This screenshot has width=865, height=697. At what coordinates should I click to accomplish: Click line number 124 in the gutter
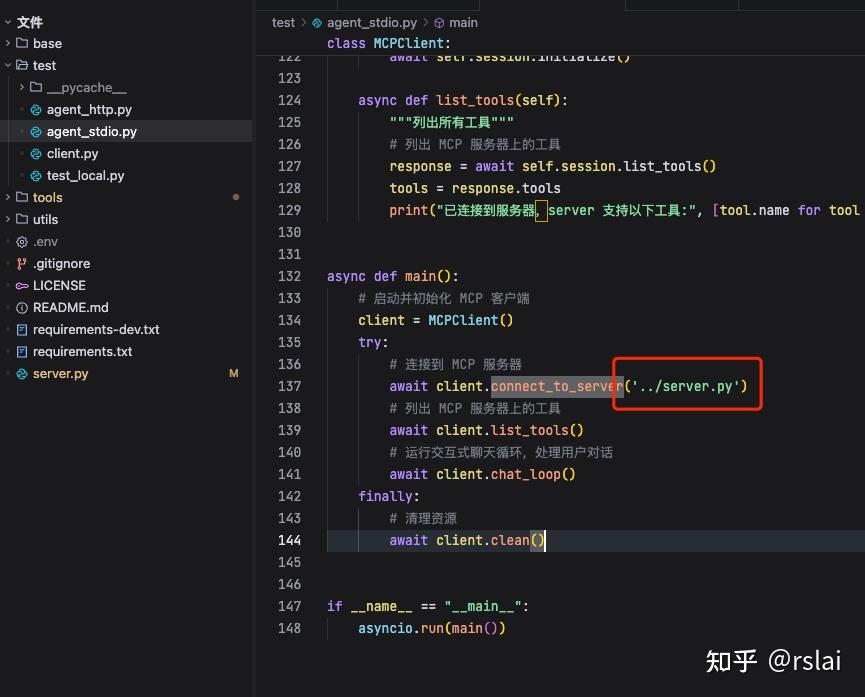pos(290,100)
